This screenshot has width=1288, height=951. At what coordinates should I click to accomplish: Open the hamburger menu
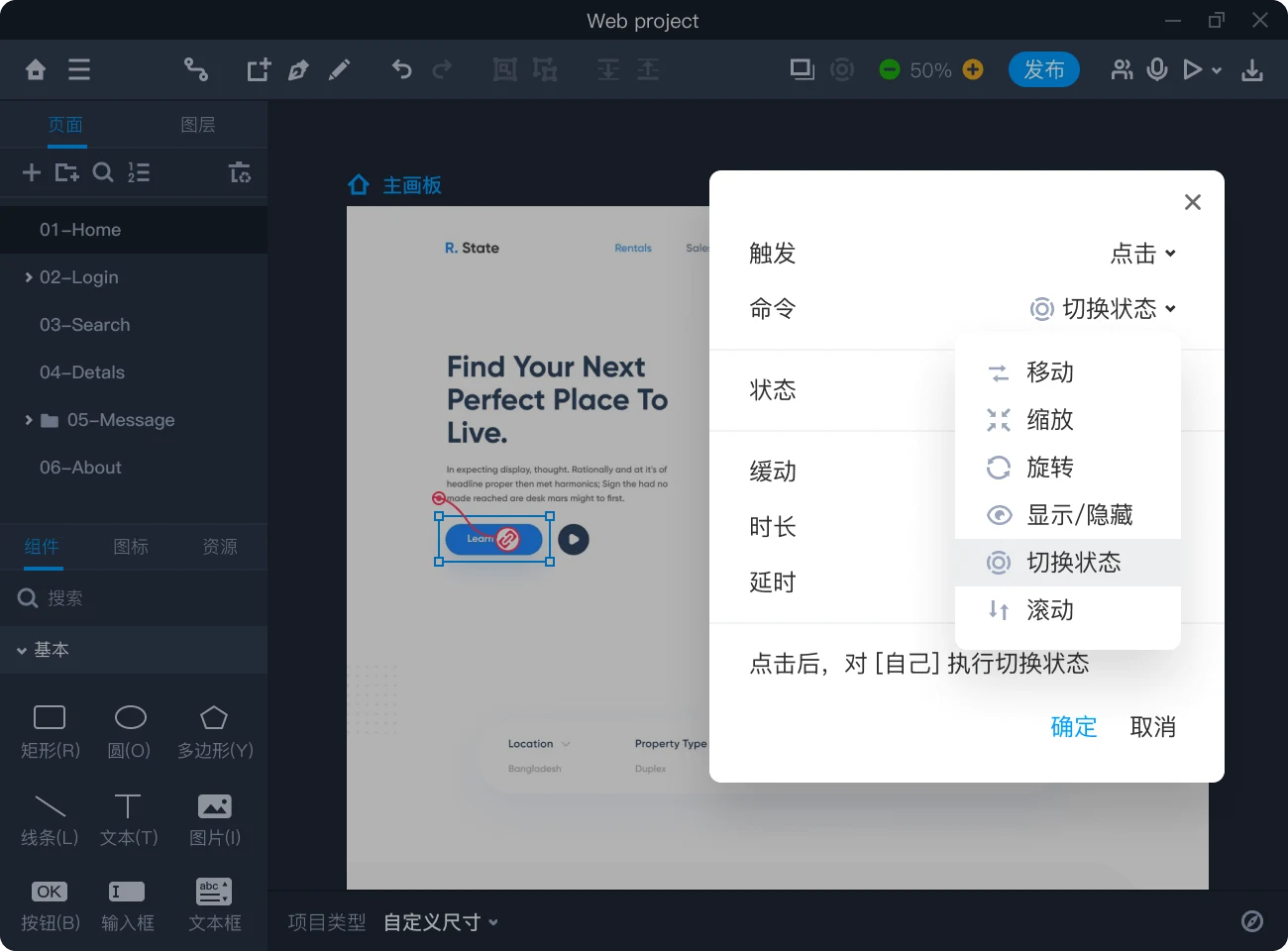79,69
